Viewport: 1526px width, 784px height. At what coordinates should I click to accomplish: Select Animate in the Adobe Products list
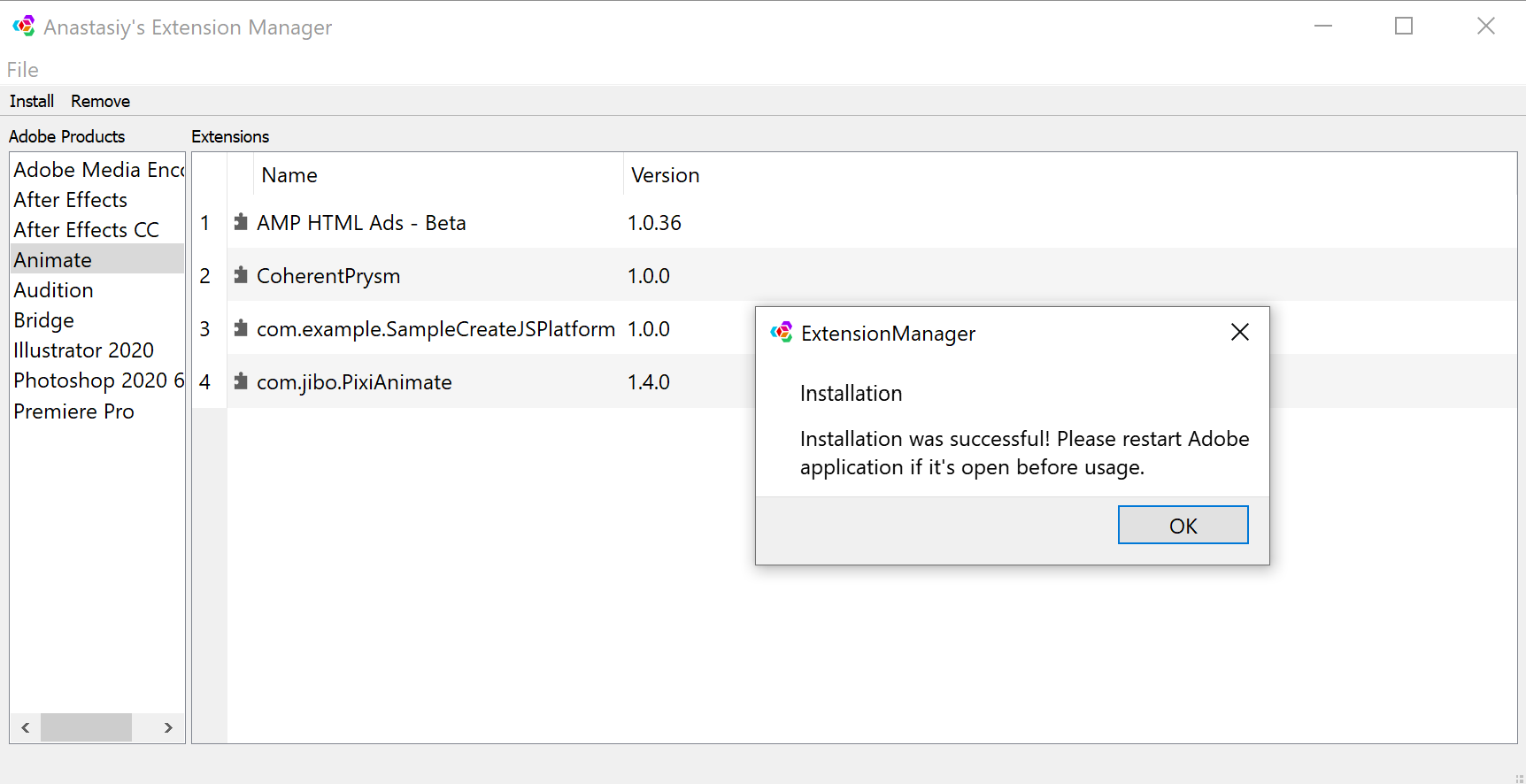pos(97,259)
